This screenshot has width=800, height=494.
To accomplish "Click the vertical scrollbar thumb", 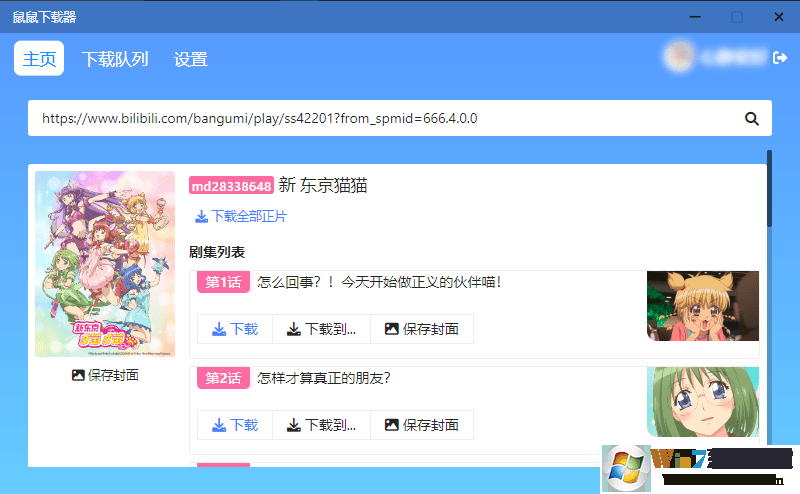I will 769,188.
